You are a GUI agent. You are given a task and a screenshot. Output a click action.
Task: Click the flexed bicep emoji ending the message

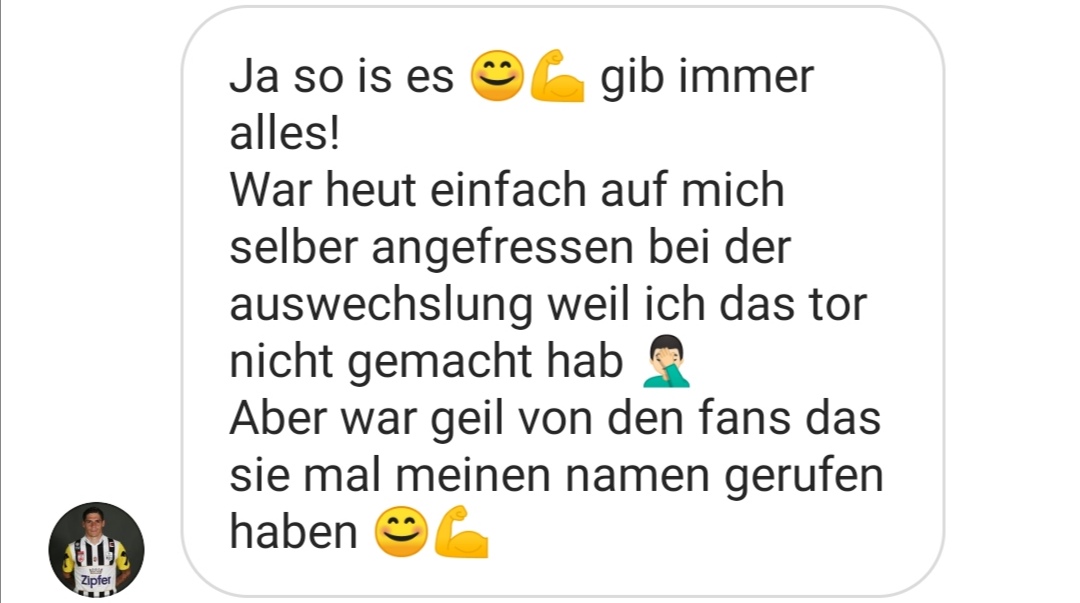461,532
